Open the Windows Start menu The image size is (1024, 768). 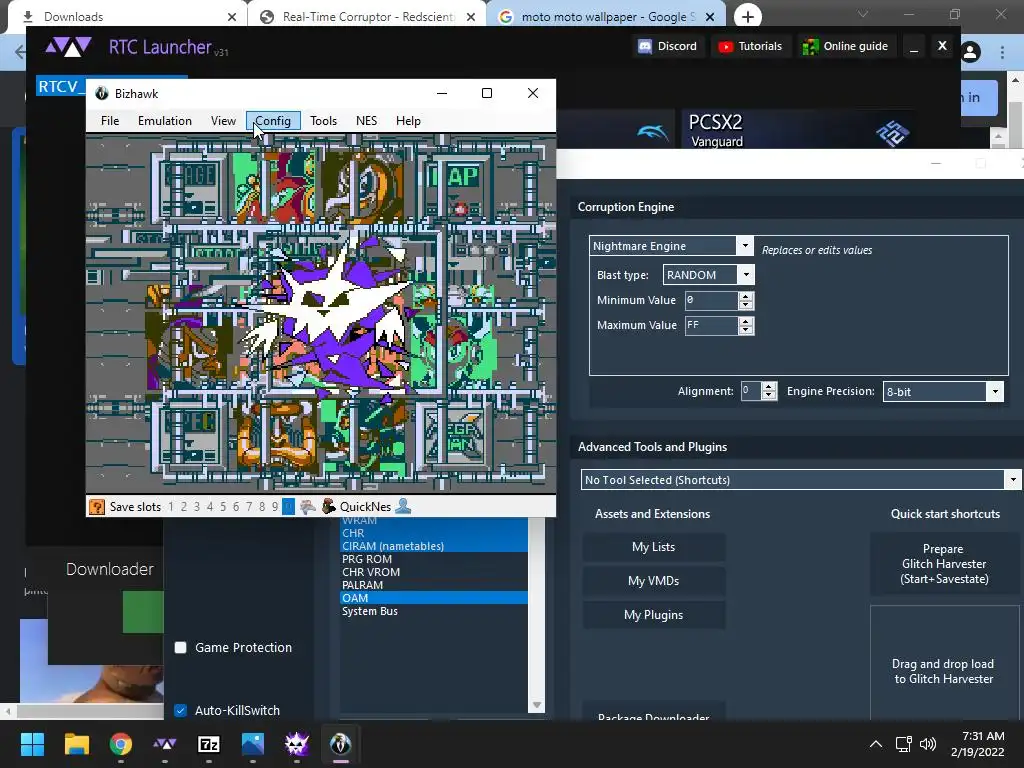point(32,744)
